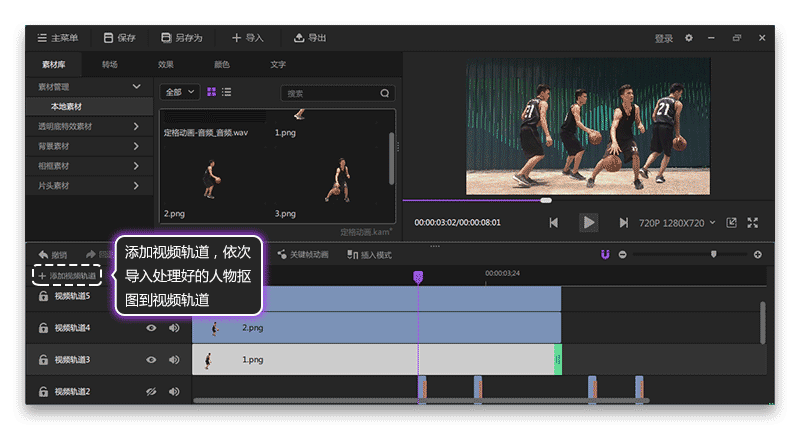Select the 2.png clip on timeline
This screenshot has width=800, height=430.
(377, 328)
